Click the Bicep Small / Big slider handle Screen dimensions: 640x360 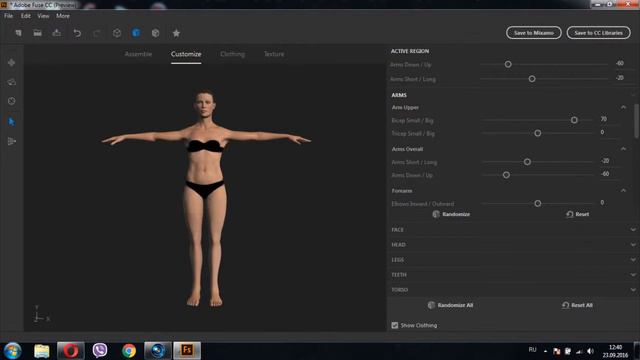[x=574, y=120]
